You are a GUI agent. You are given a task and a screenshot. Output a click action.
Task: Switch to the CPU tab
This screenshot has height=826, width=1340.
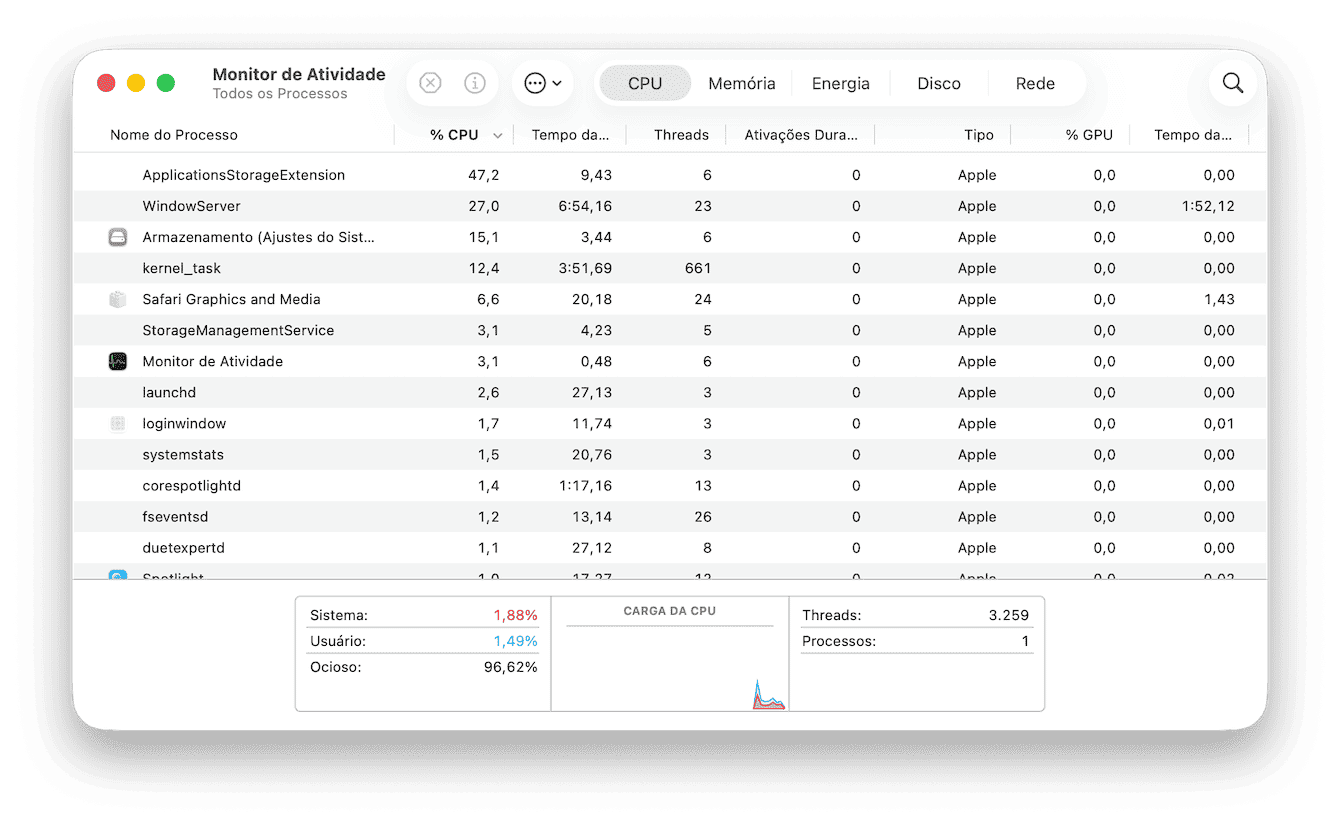pos(645,83)
